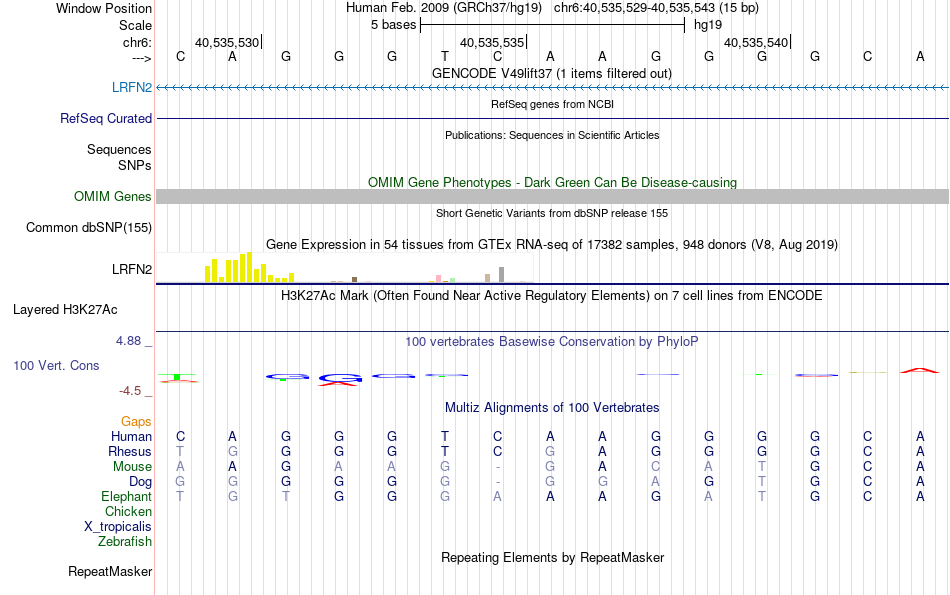Click the Window Position label
Viewport: 950px width, 595px height.
[x=104, y=8]
